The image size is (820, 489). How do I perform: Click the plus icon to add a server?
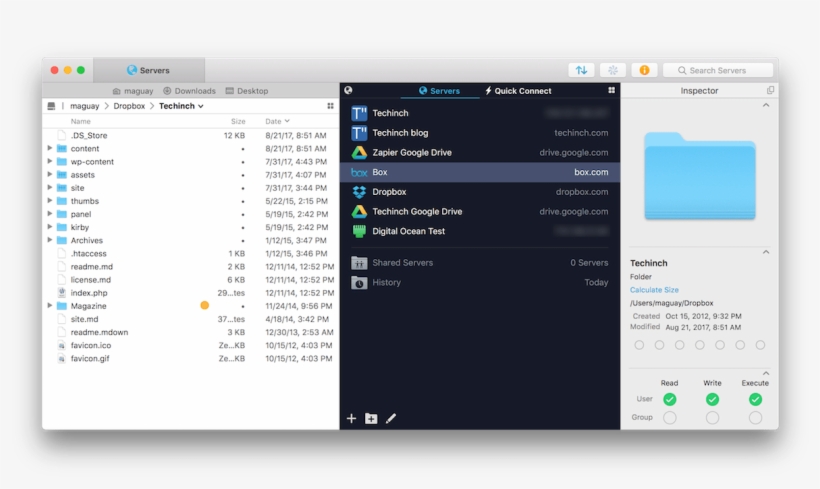351,418
